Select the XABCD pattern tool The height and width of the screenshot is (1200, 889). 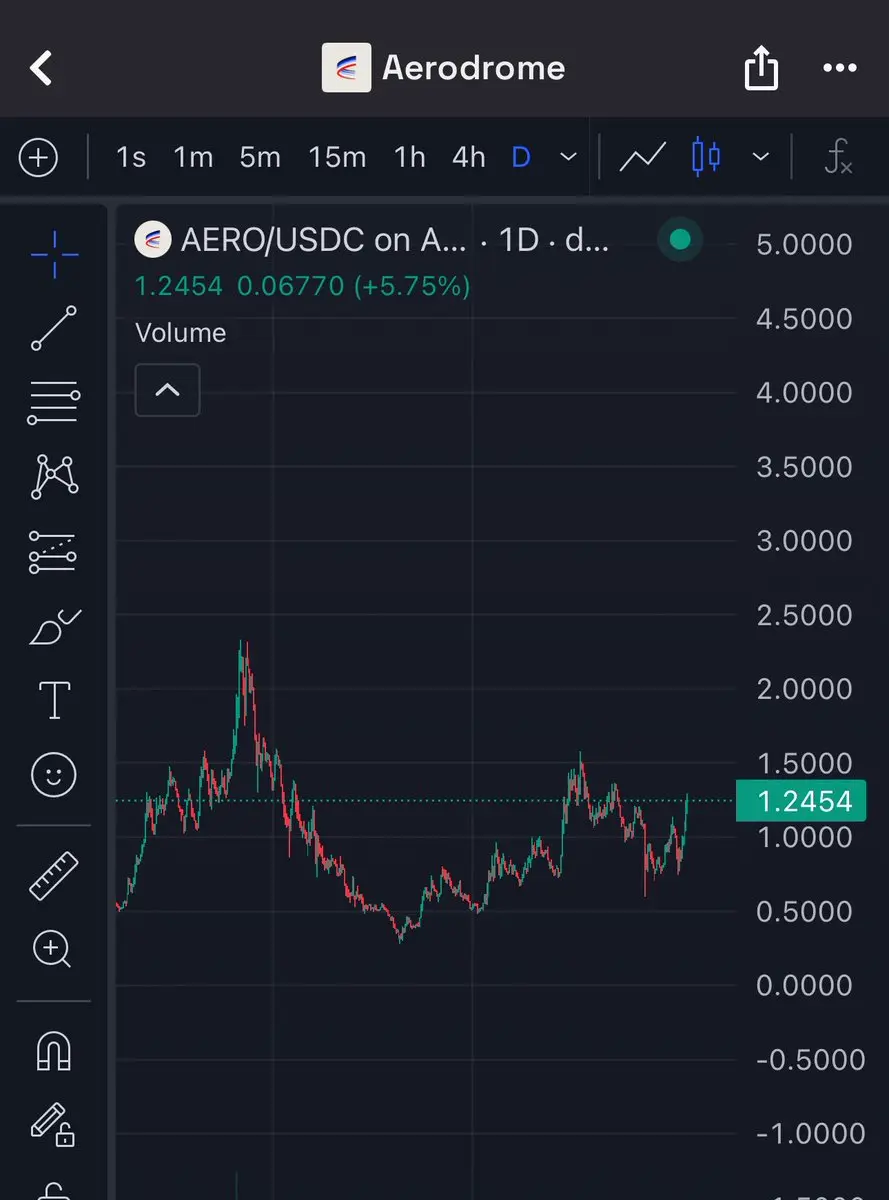point(54,476)
